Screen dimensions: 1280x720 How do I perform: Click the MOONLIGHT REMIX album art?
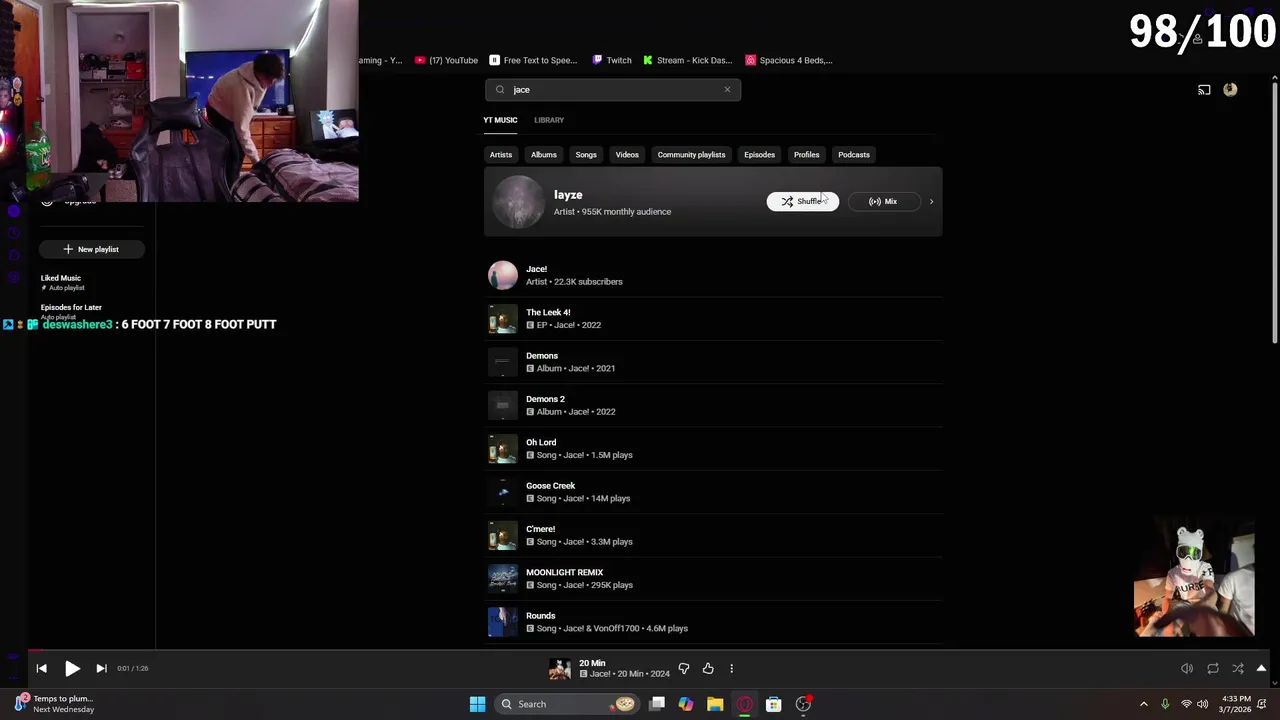tap(503, 578)
